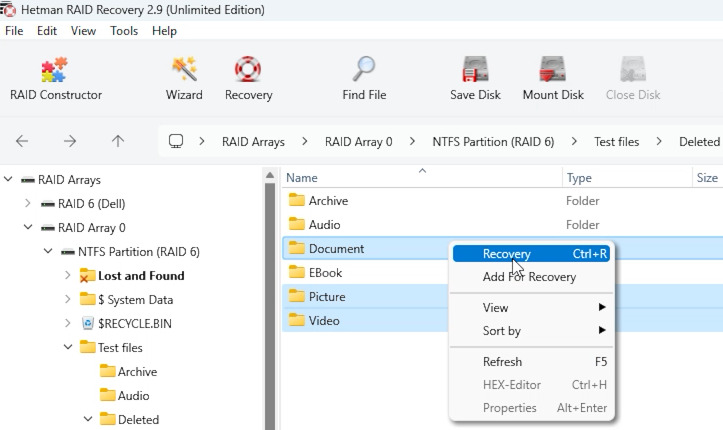Choose Recovery in the context menu
723x430 pixels.
(531, 253)
